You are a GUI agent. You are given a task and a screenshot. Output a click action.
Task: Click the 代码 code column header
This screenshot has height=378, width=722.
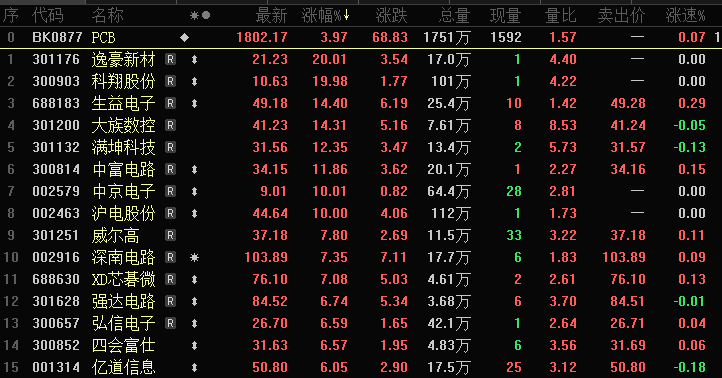[47, 16]
